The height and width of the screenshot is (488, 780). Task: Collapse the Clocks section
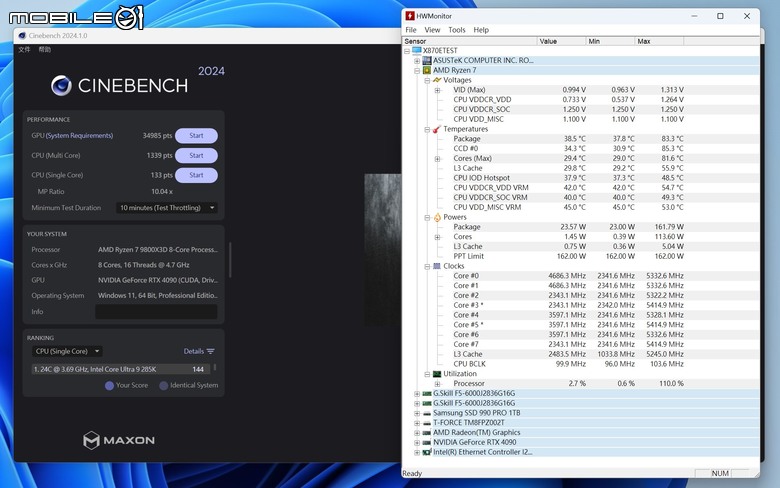[x=427, y=266]
